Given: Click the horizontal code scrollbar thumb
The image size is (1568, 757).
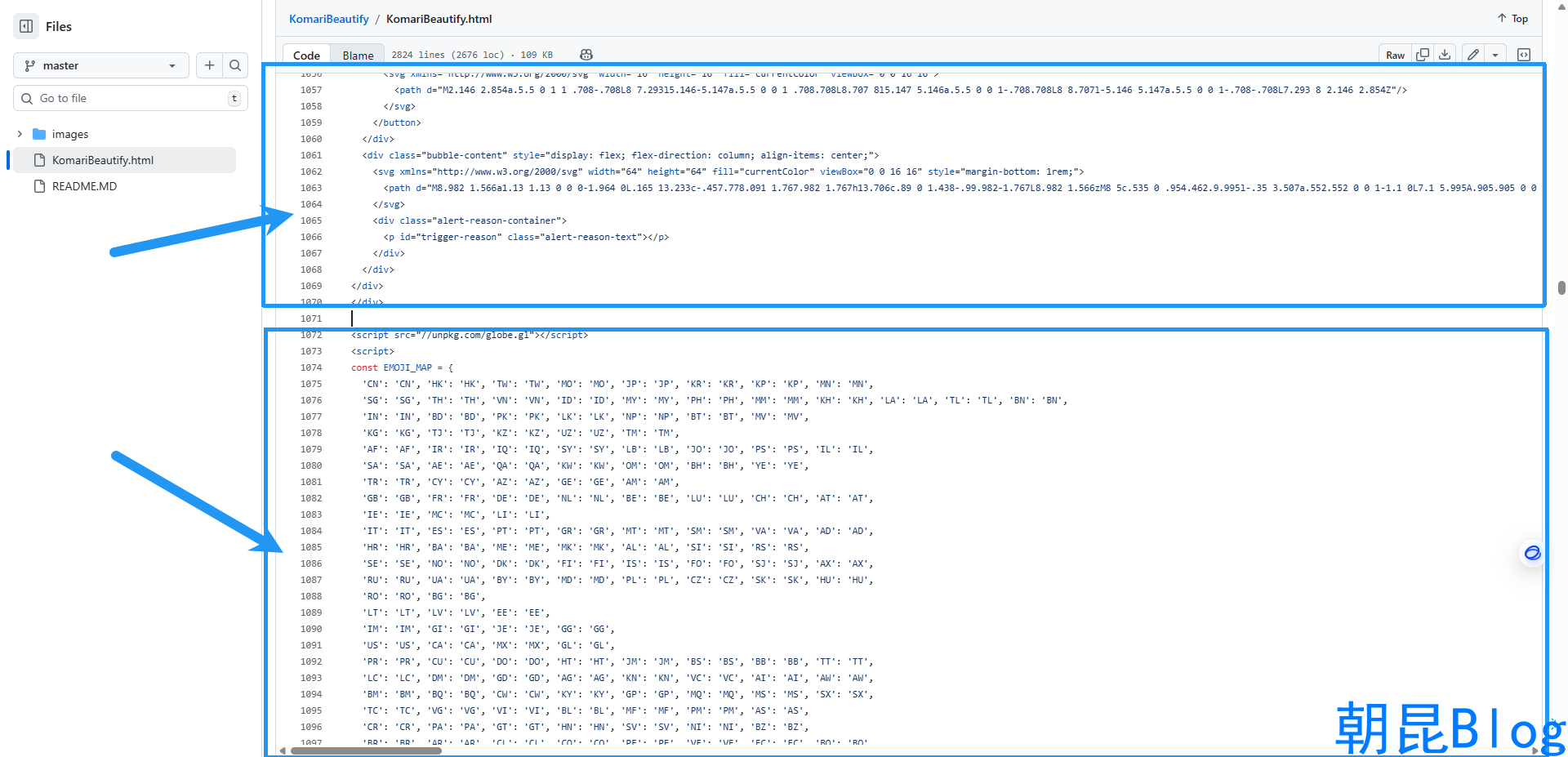Looking at the screenshot, I should pos(366,750).
